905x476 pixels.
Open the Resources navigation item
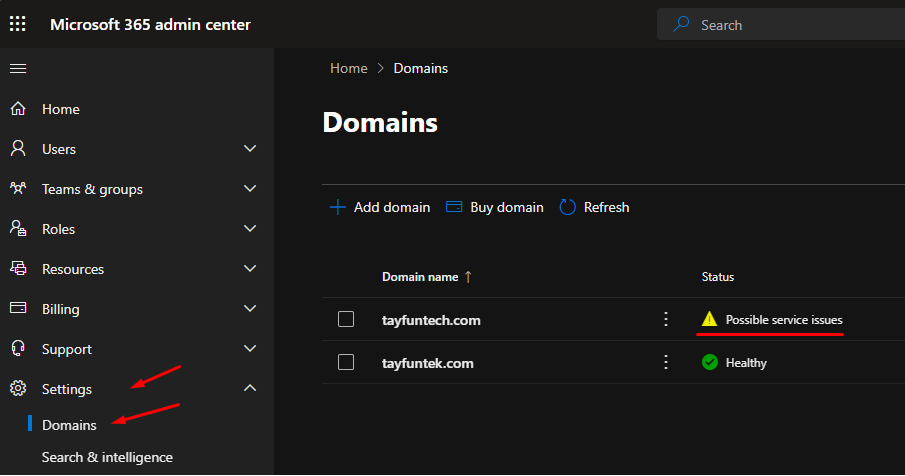point(73,269)
